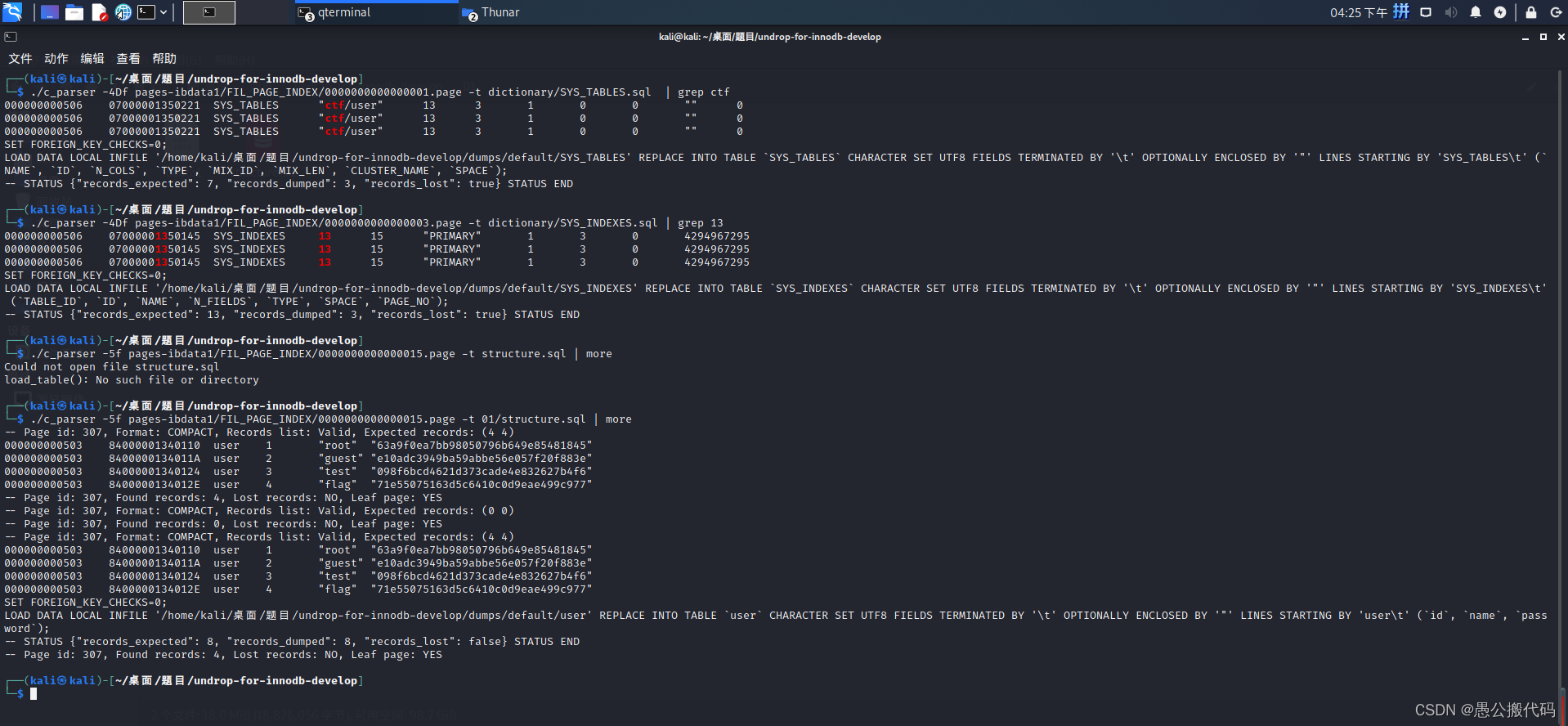
Task: Toggle the 拼 pinyin input method indicator
Action: [1401, 11]
